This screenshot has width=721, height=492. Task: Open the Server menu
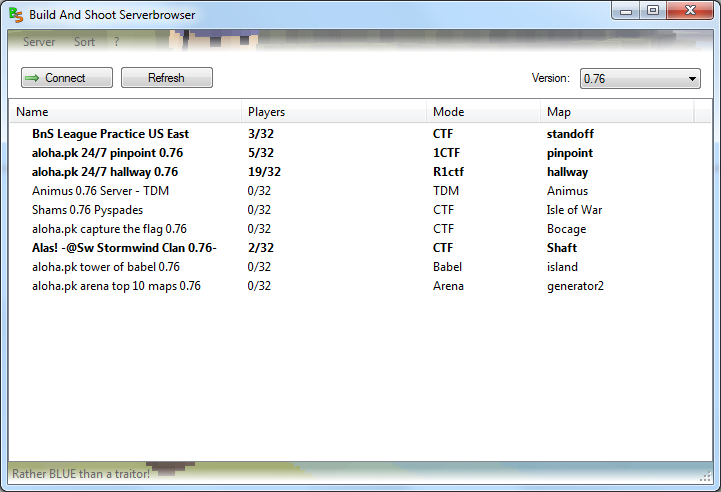[39, 42]
